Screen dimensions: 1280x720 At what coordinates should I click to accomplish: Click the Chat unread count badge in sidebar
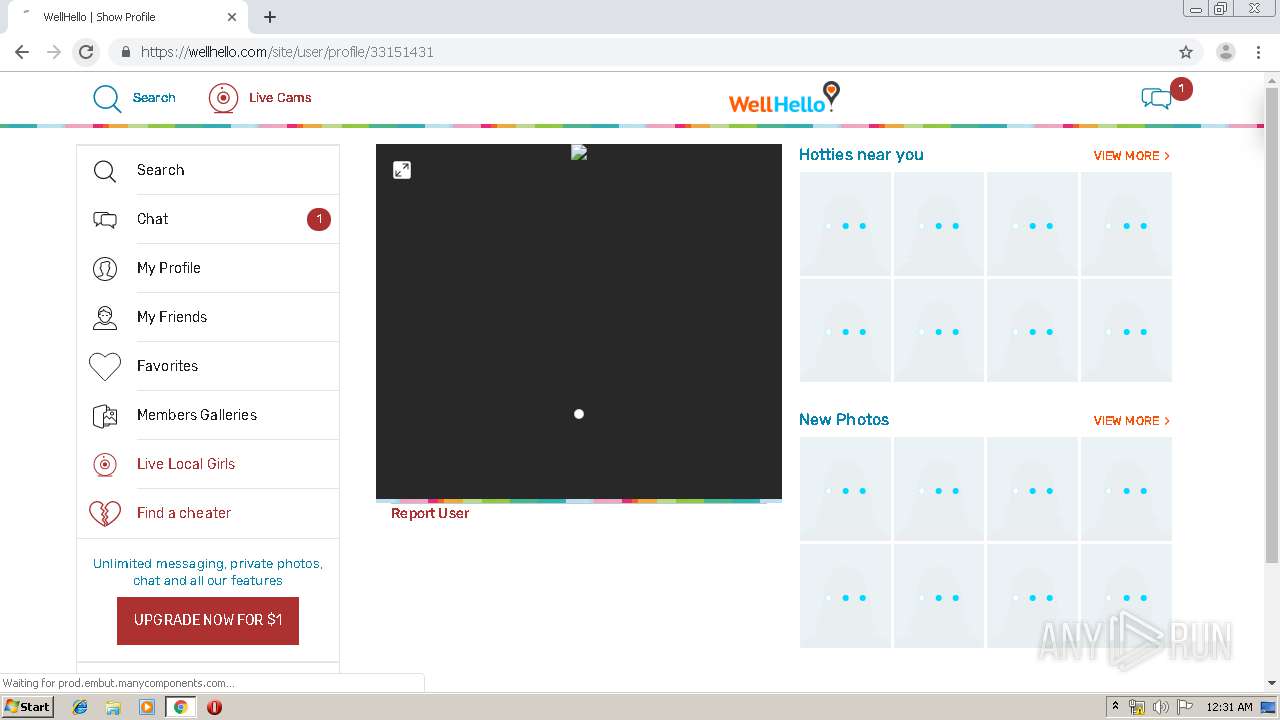[319, 219]
